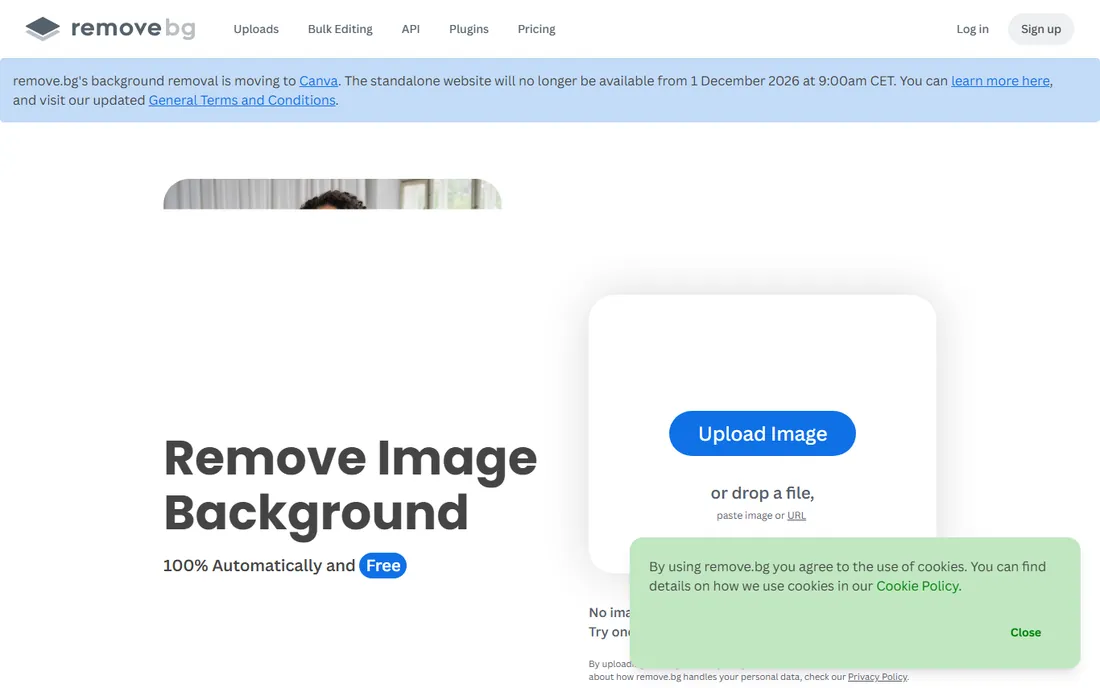
Task: Close the cookie notice
Action: point(1026,633)
